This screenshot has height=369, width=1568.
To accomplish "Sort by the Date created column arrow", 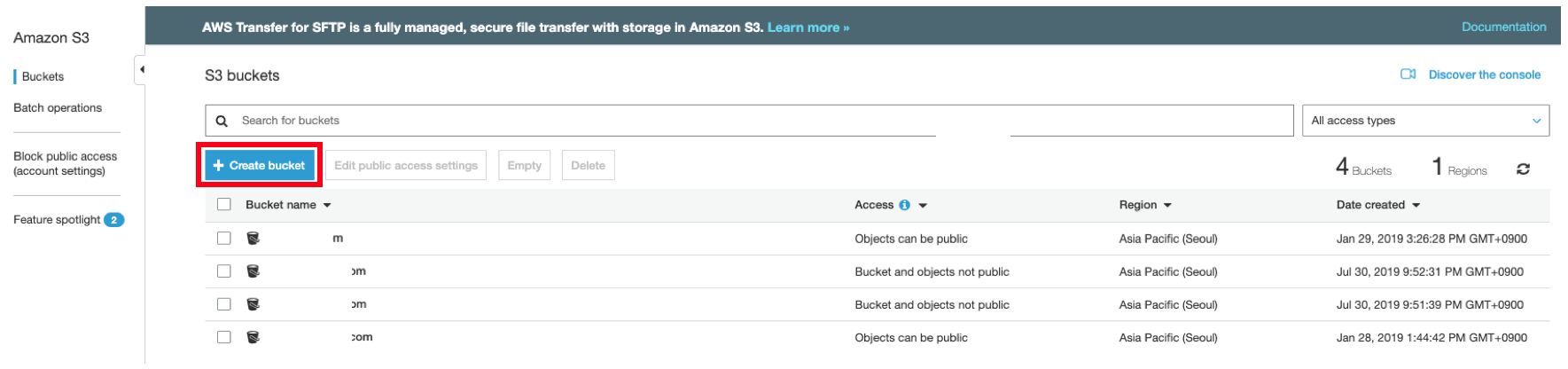I will pyautogui.click(x=1416, y=205).
